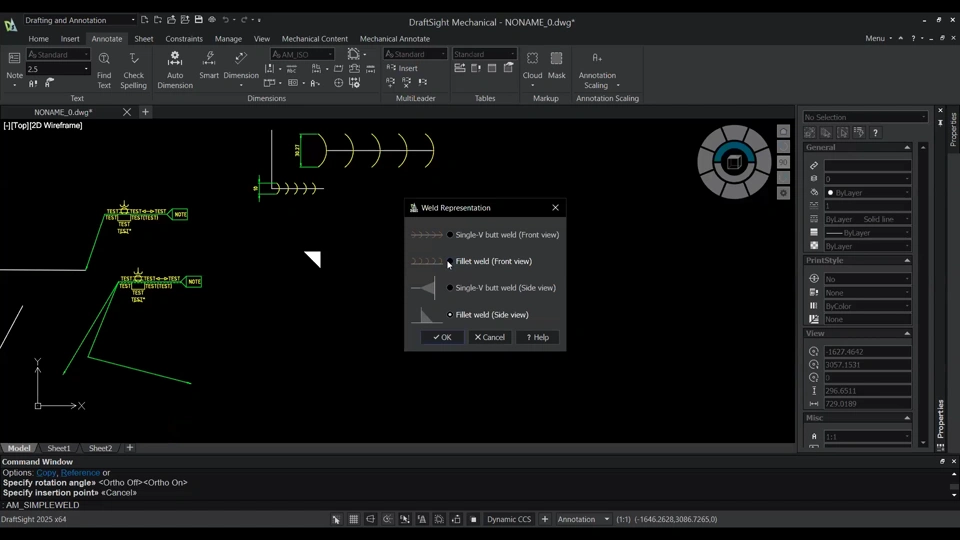
Task: Open the Home ribbon tab
Action: pyautogui.click(x=39, y=39)
